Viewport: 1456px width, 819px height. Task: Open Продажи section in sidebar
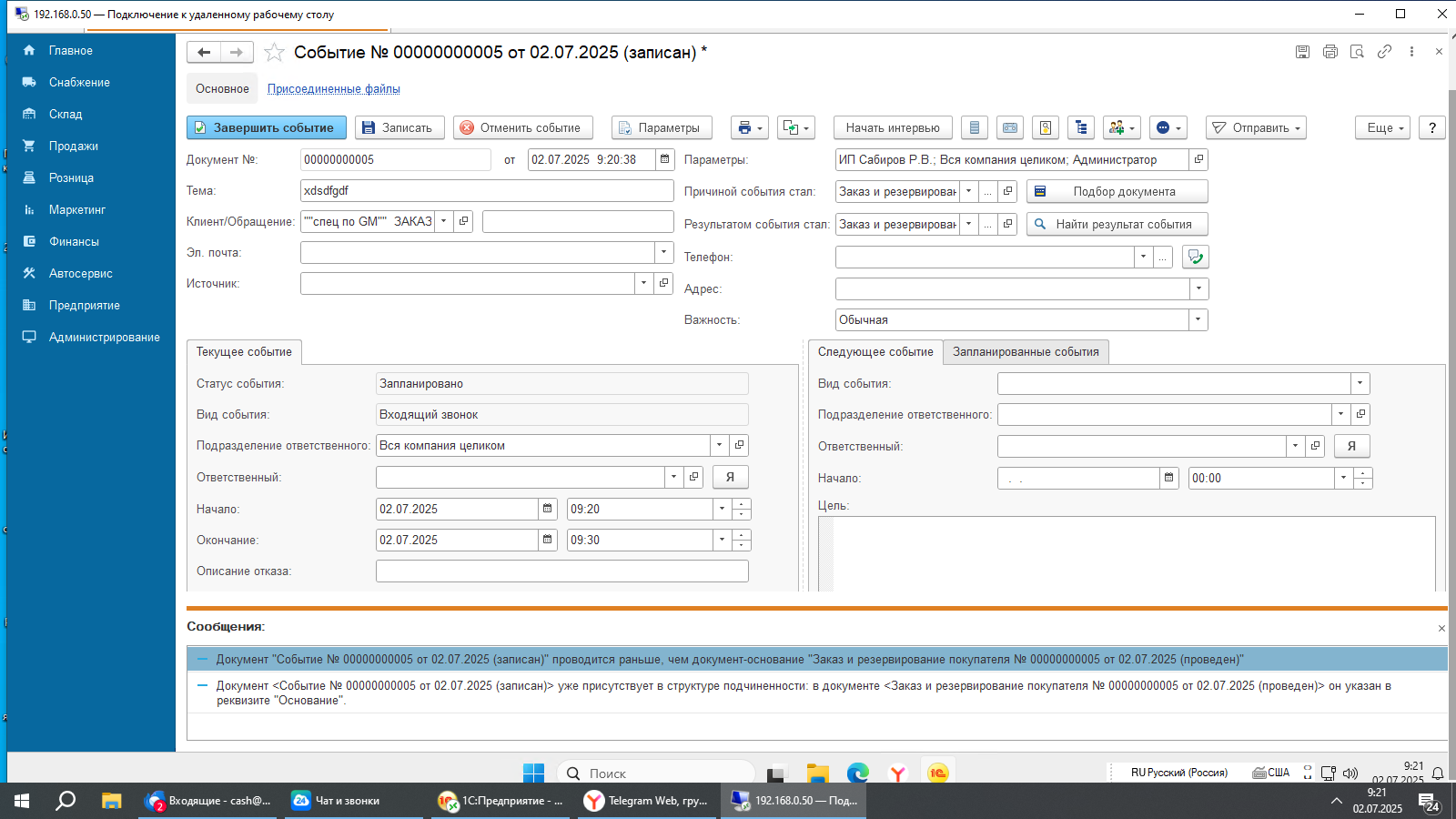click(x=73, y=146)
